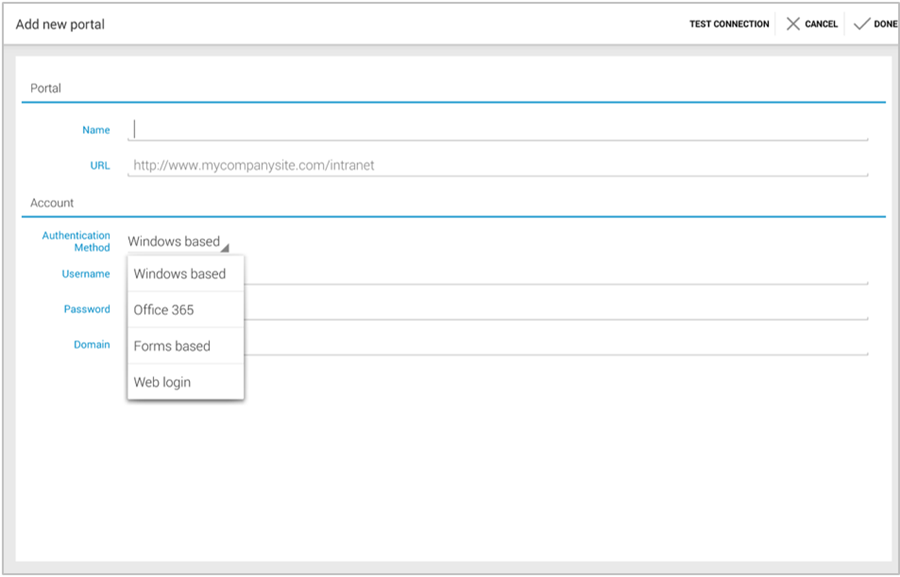Click the Username text field

tap(555, 273)
